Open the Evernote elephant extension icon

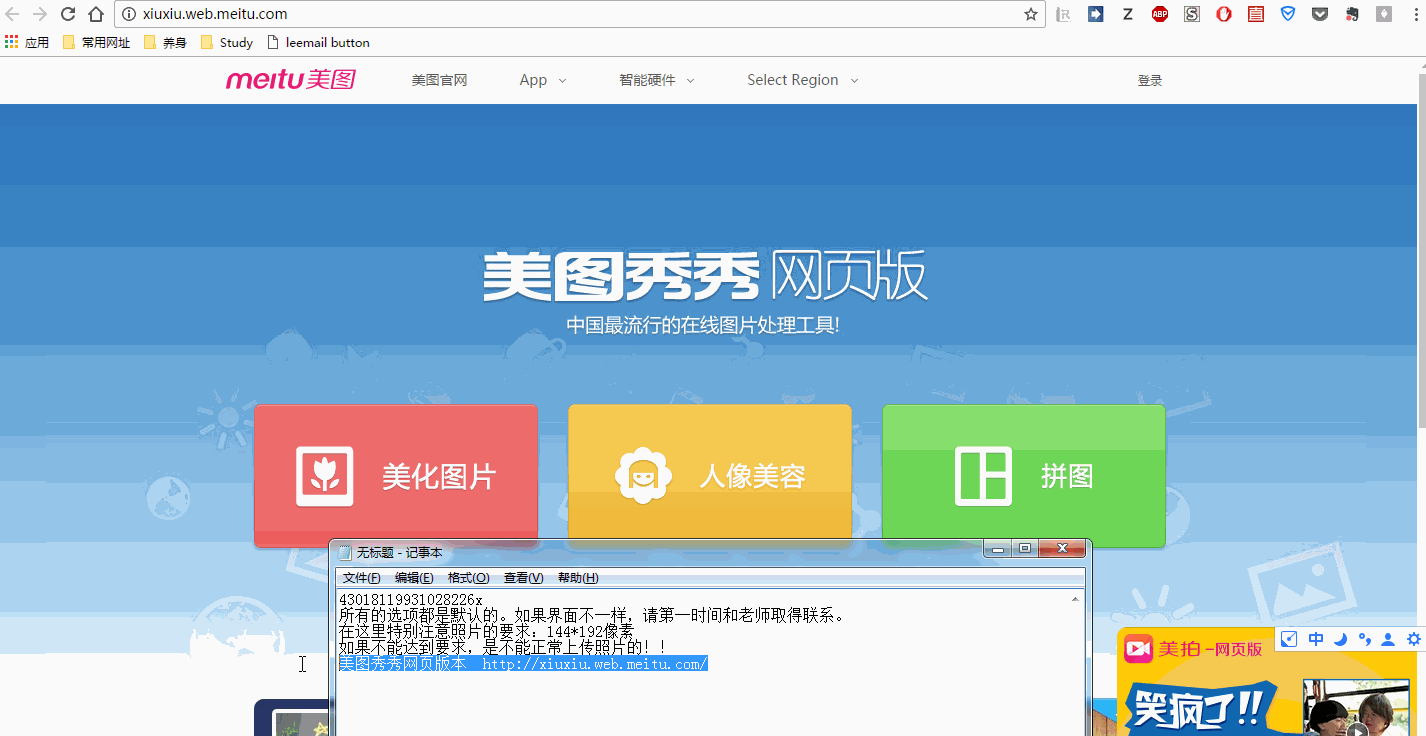[x=1352, y=14]
